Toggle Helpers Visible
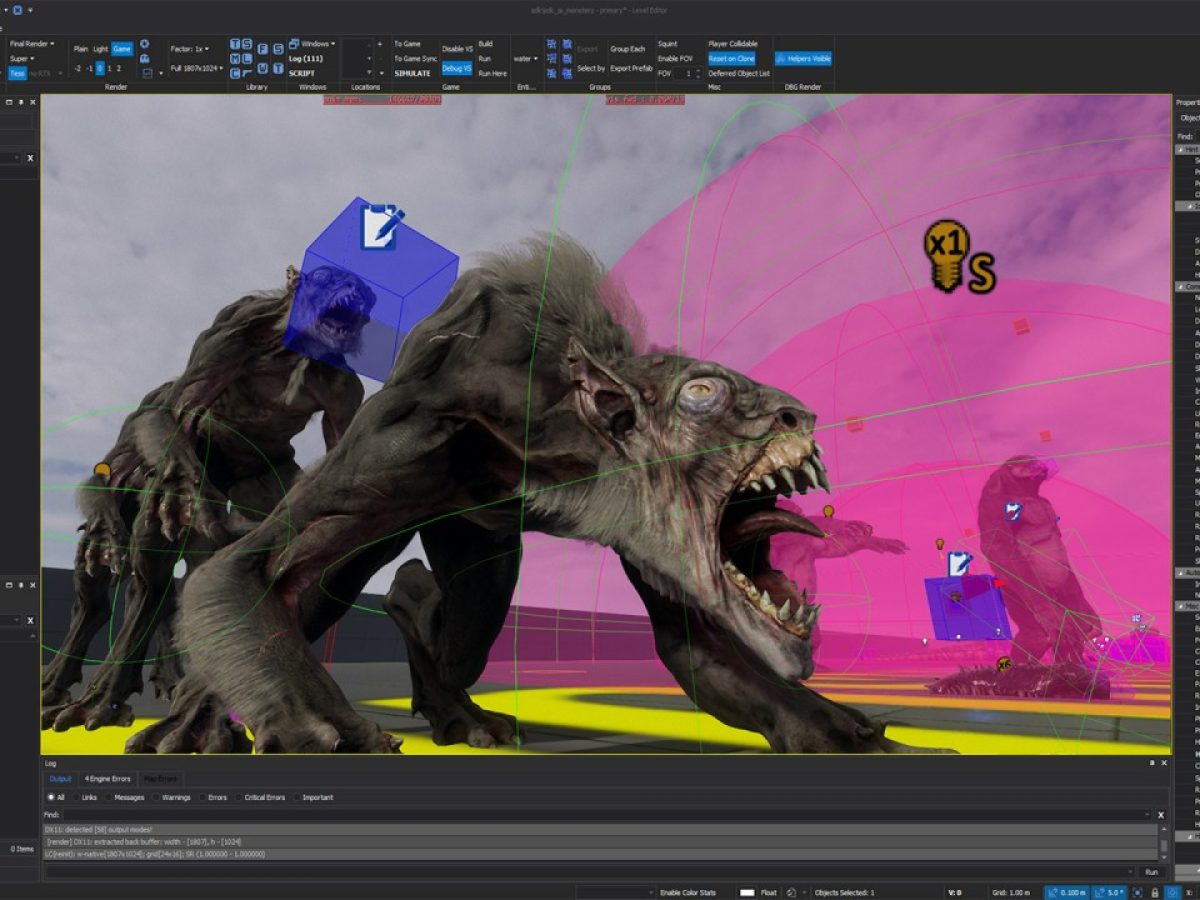Viewport: 1200px width, 900px height. 803,59
